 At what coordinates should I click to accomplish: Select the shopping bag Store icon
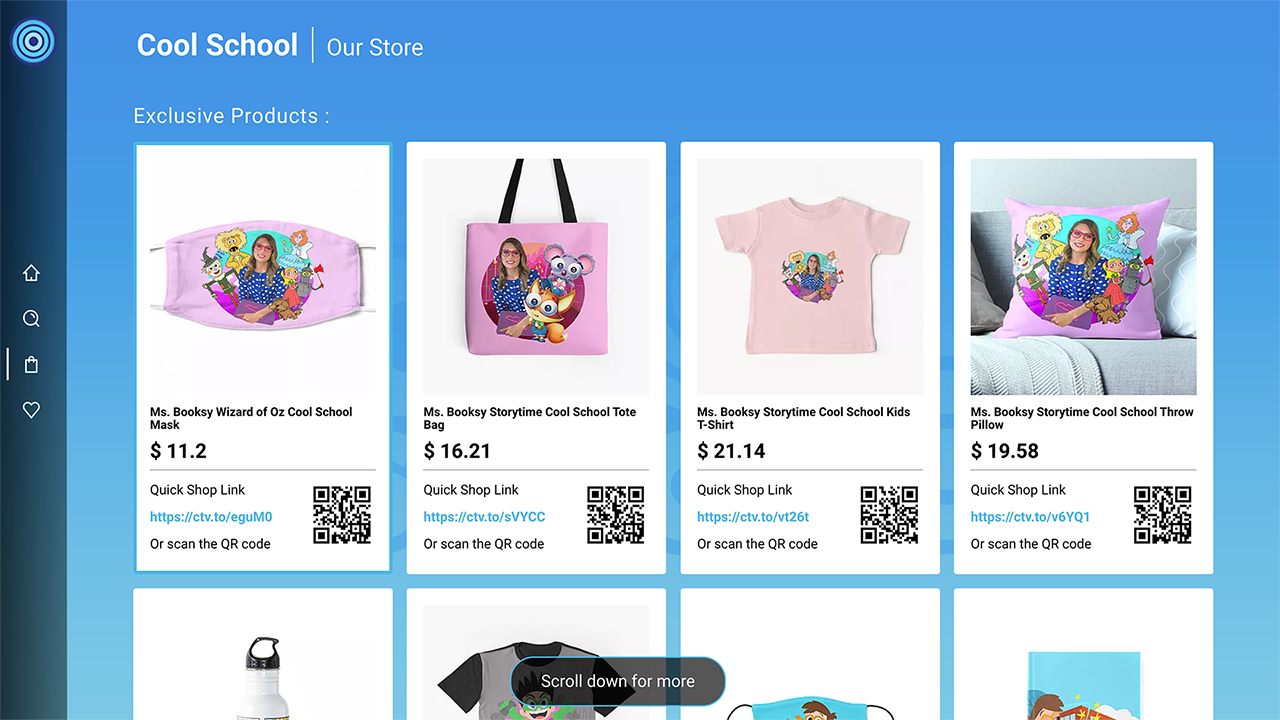(x=31, y=365)
